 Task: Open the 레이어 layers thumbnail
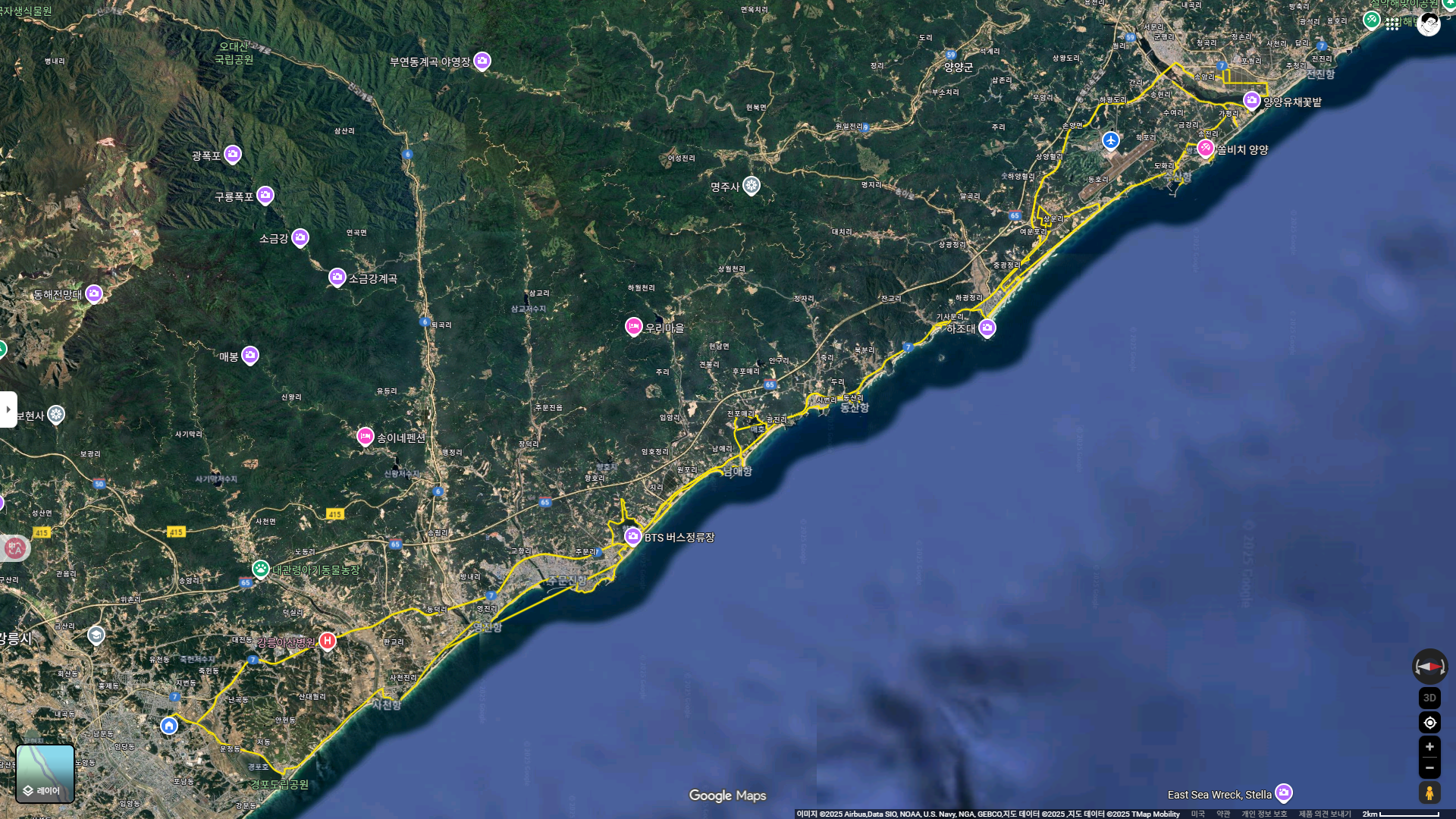click(45, 773)
